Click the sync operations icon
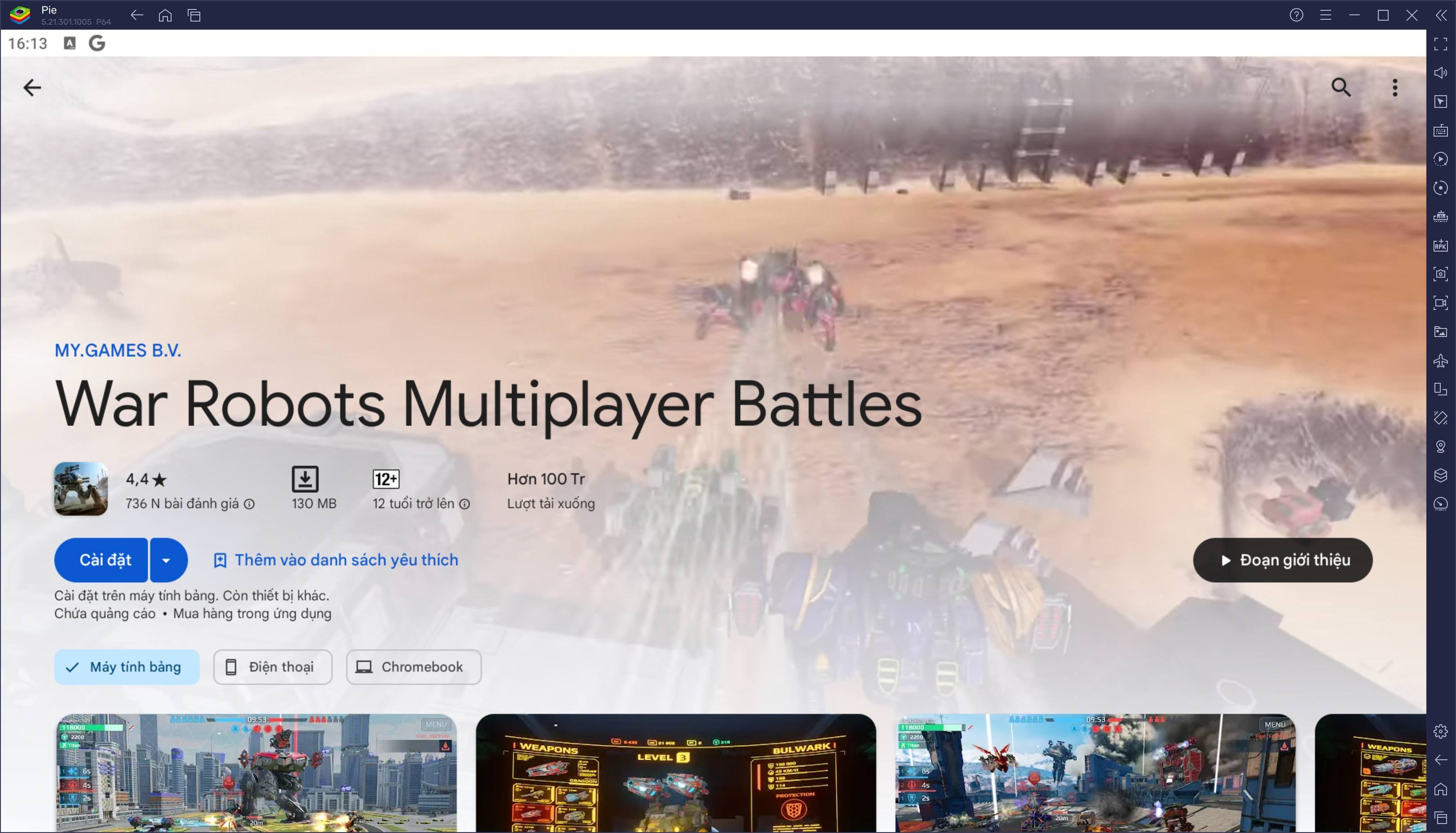Image resolution: width=1456 pixels, height=833 pixels. [x=1441, y=188]
